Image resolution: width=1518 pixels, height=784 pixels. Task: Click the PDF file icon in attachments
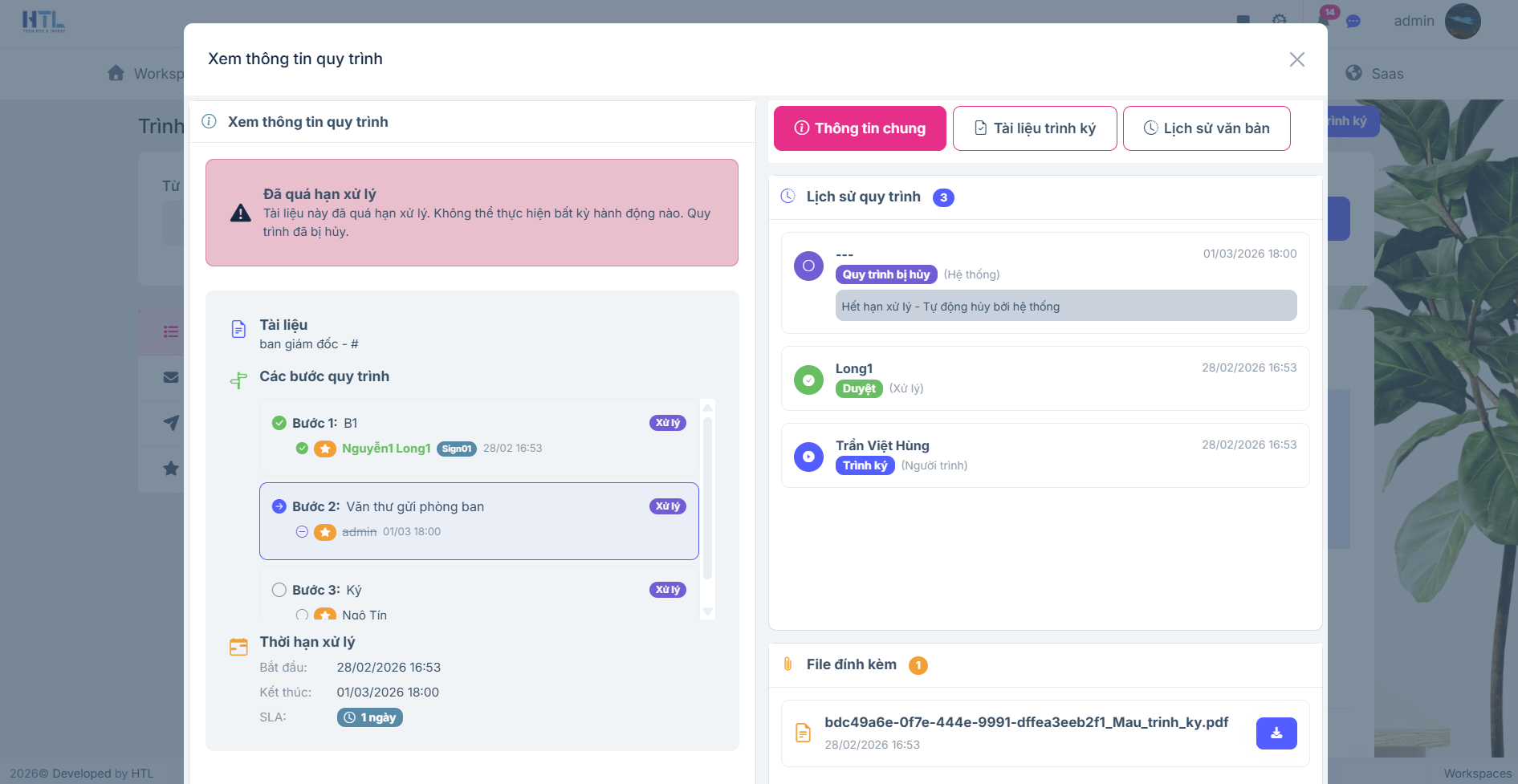tap(803, 733)
